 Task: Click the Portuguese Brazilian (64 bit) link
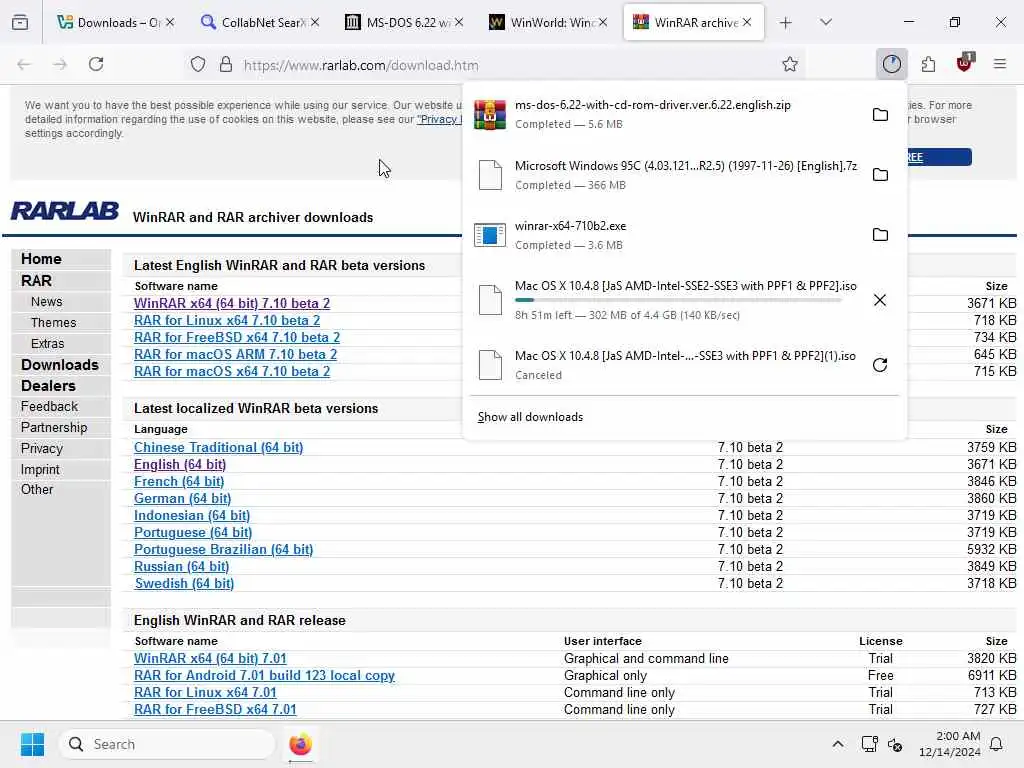(x=223, y=549)
